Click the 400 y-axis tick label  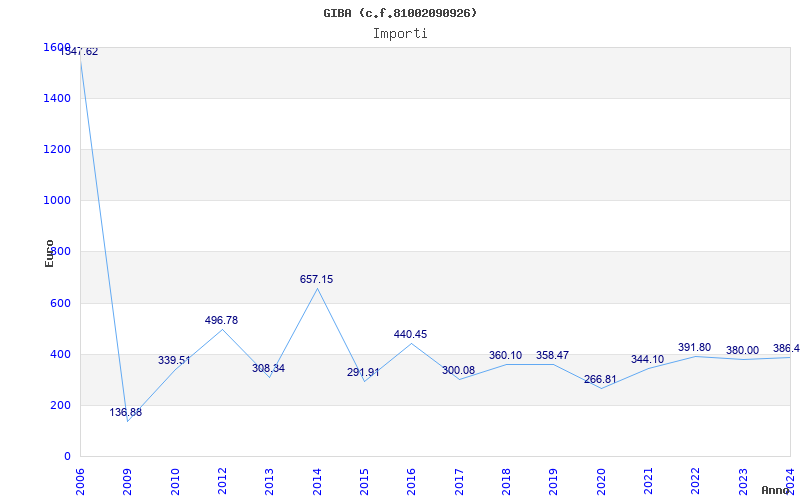pyautogui.click(x=60, y=354)
